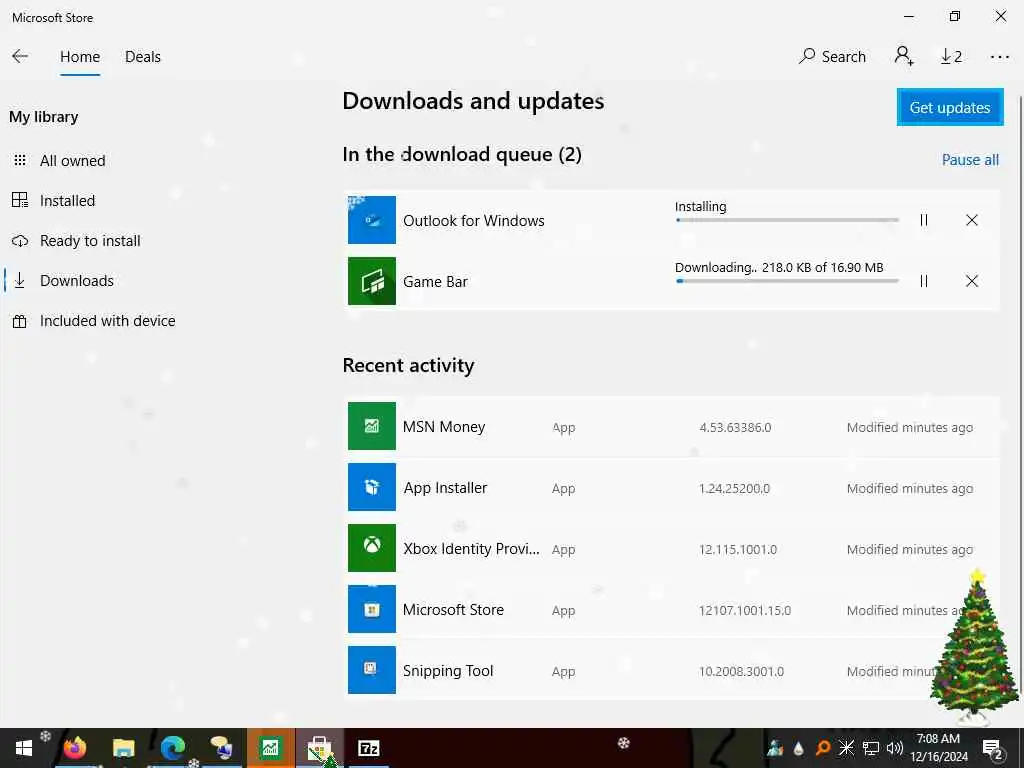Image resolution: width=1024 pixels, height=768 pixels.
Task: Open the Xbox Identity Provi... entry
Action: click(x=472, y=549)
